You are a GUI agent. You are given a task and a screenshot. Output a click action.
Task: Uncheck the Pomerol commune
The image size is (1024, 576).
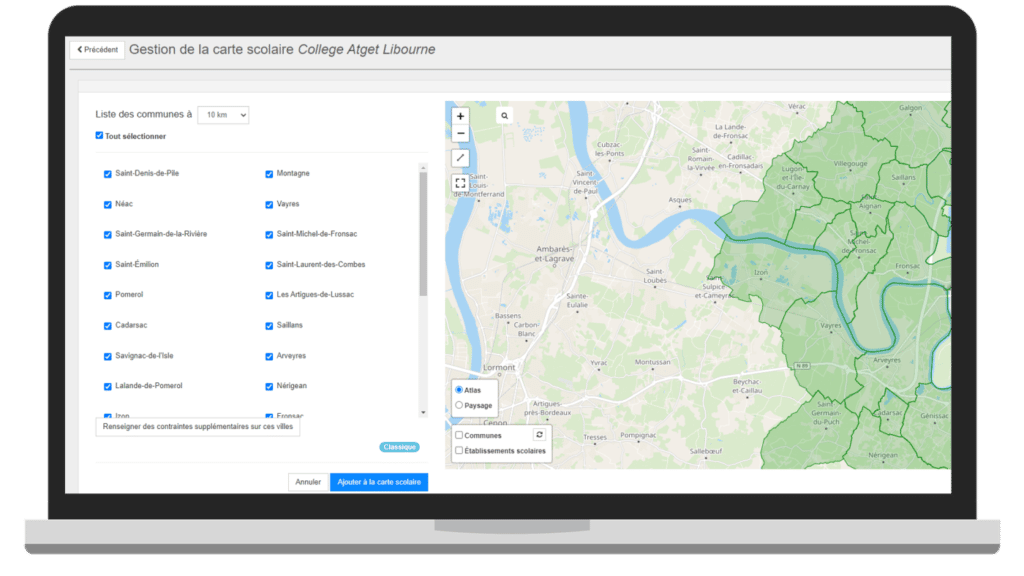(108, 295)
